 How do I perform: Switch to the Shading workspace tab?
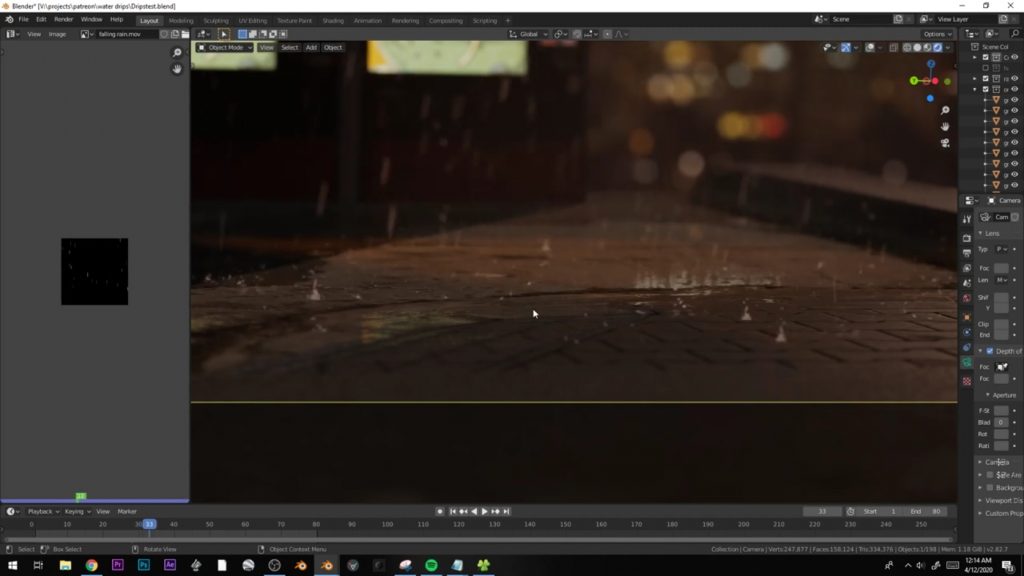point(333,20)
